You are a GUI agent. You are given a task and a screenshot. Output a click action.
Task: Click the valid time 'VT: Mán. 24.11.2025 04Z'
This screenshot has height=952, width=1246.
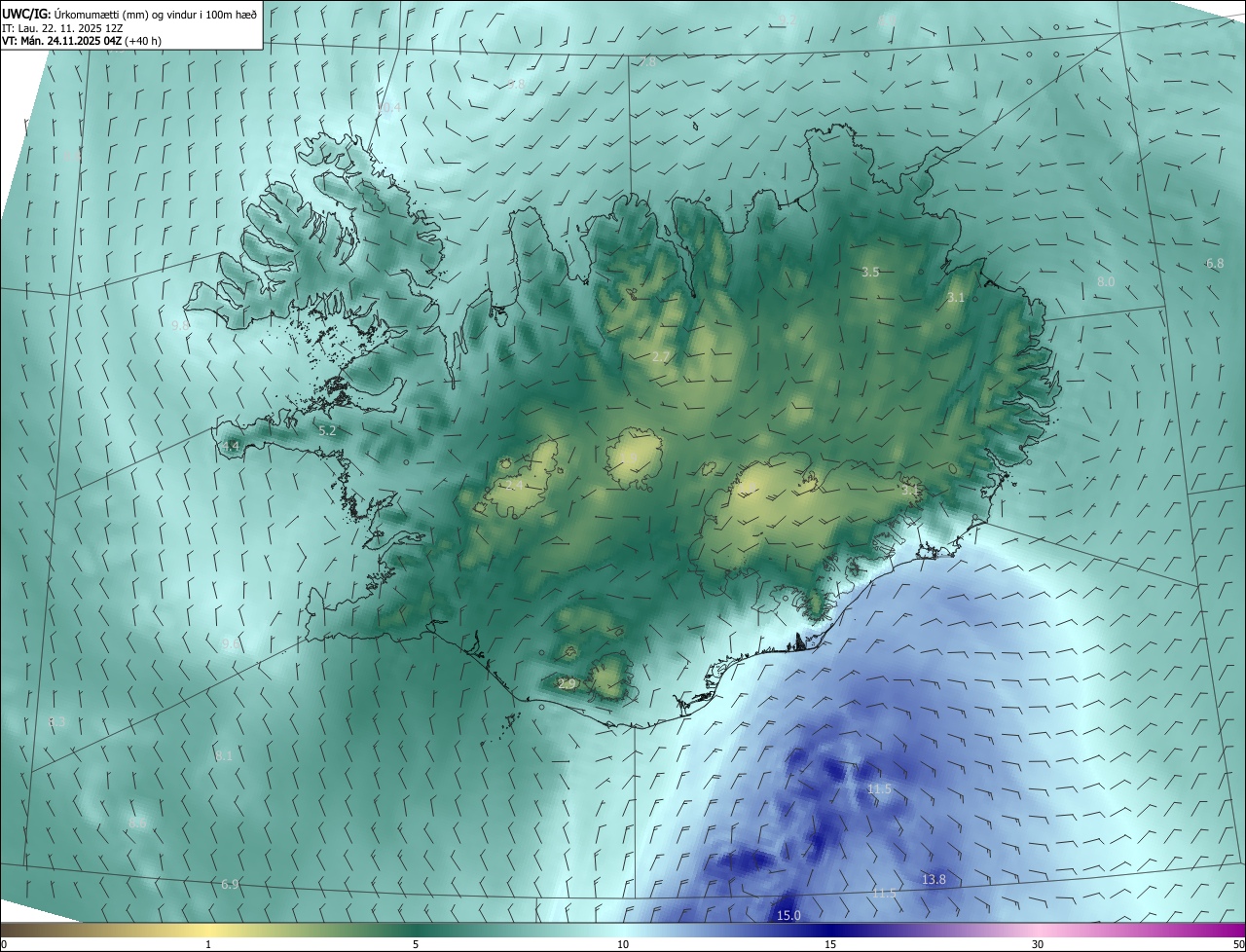[61, 41]
